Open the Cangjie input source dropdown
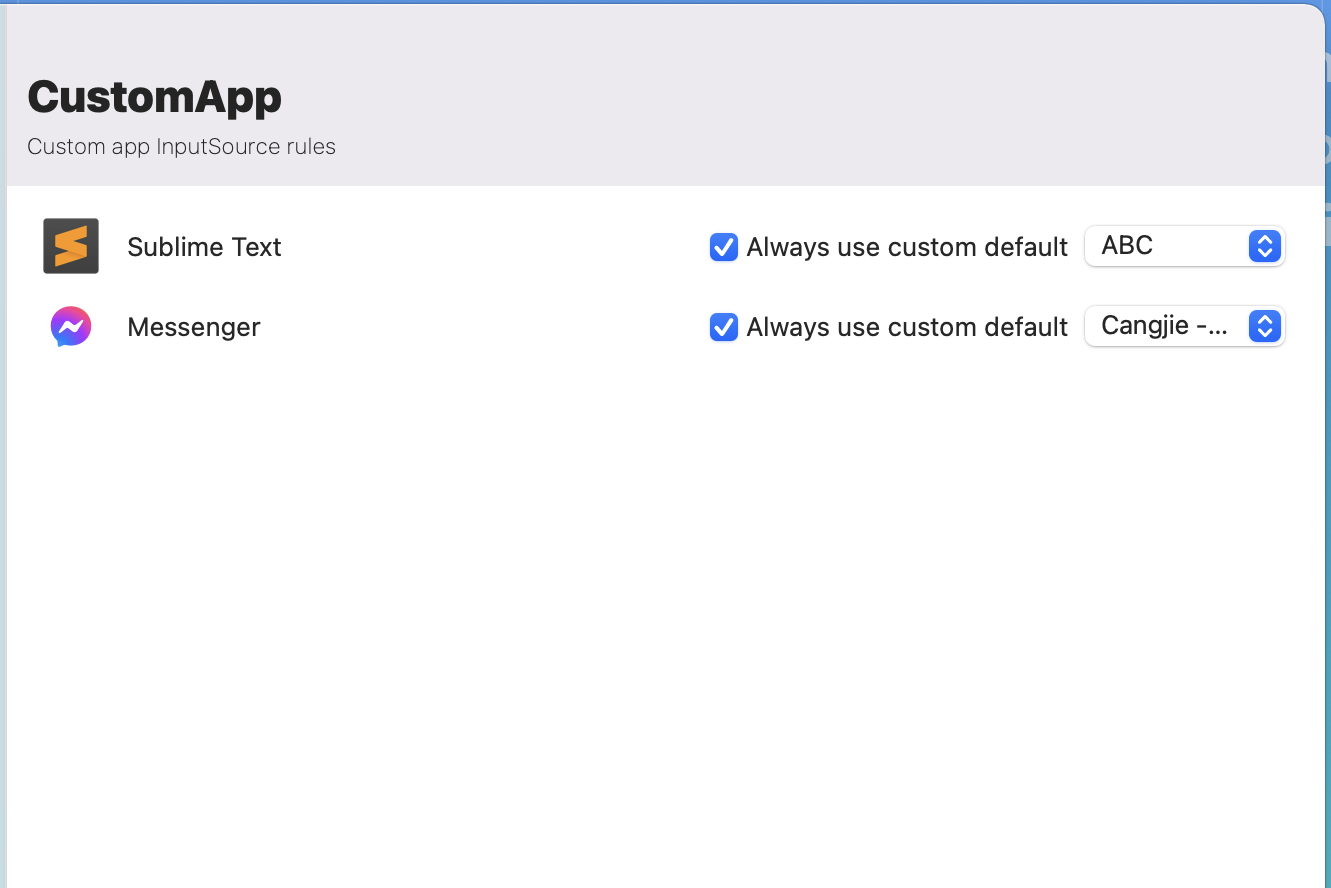 pos(1184,327)
